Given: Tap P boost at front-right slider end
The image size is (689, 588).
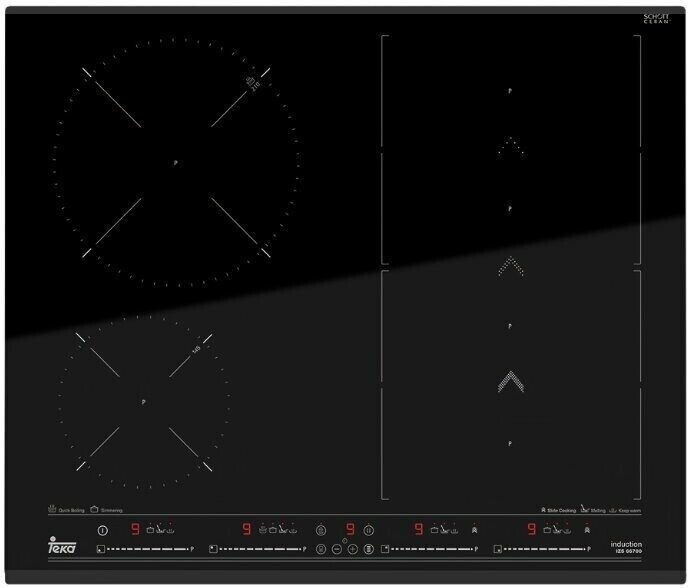Looking at the screenshot, I should 589,549.
